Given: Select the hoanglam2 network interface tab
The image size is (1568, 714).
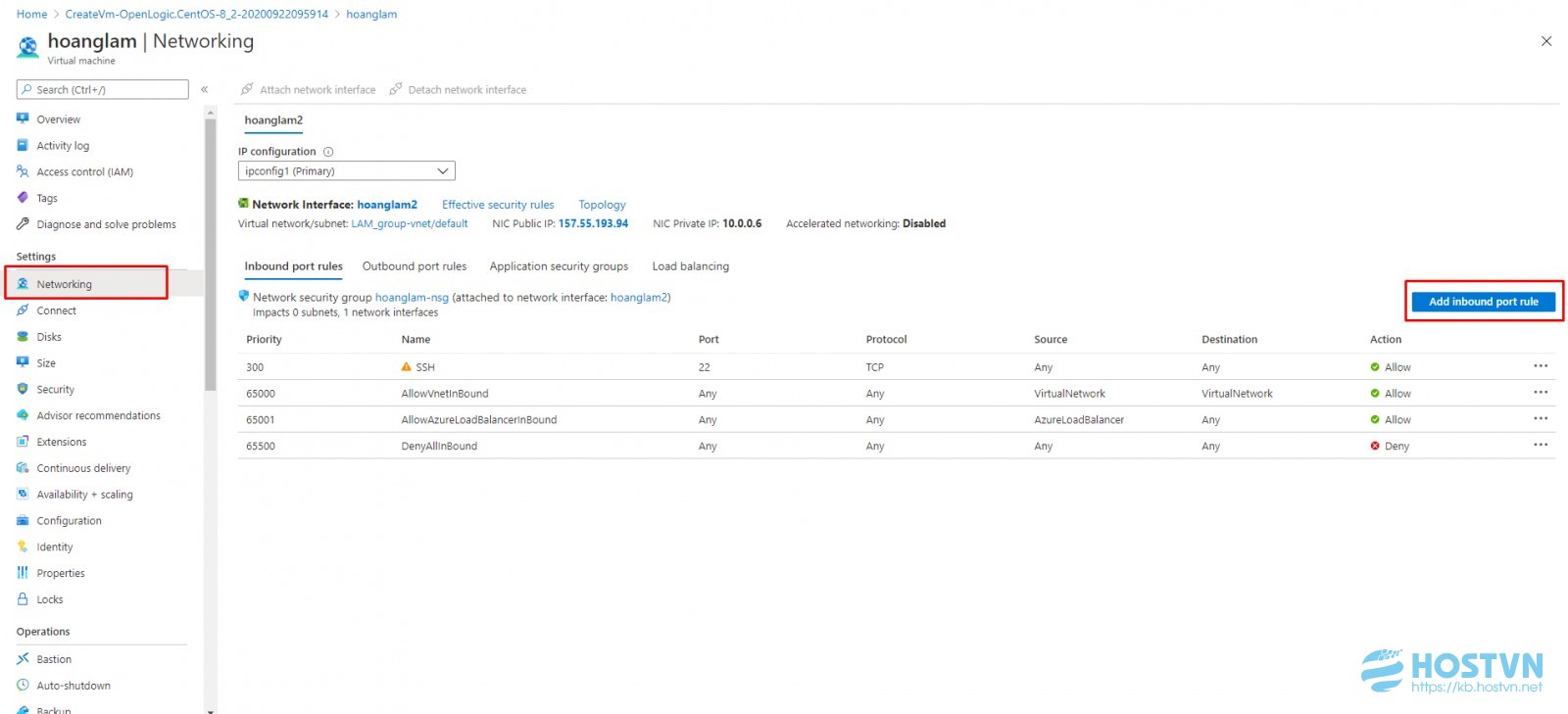Looking at the screenshot, I should pyautogui.click(x=273, y=120).
